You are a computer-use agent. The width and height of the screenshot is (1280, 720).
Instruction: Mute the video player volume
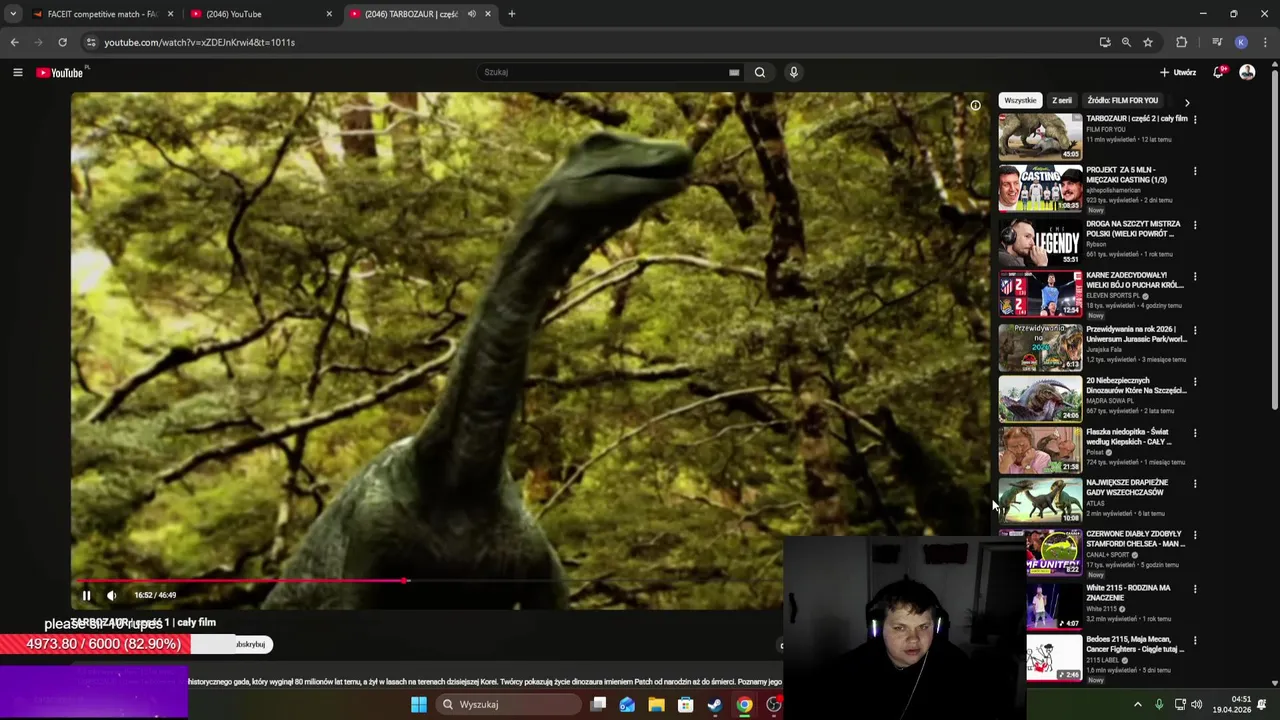111,595
